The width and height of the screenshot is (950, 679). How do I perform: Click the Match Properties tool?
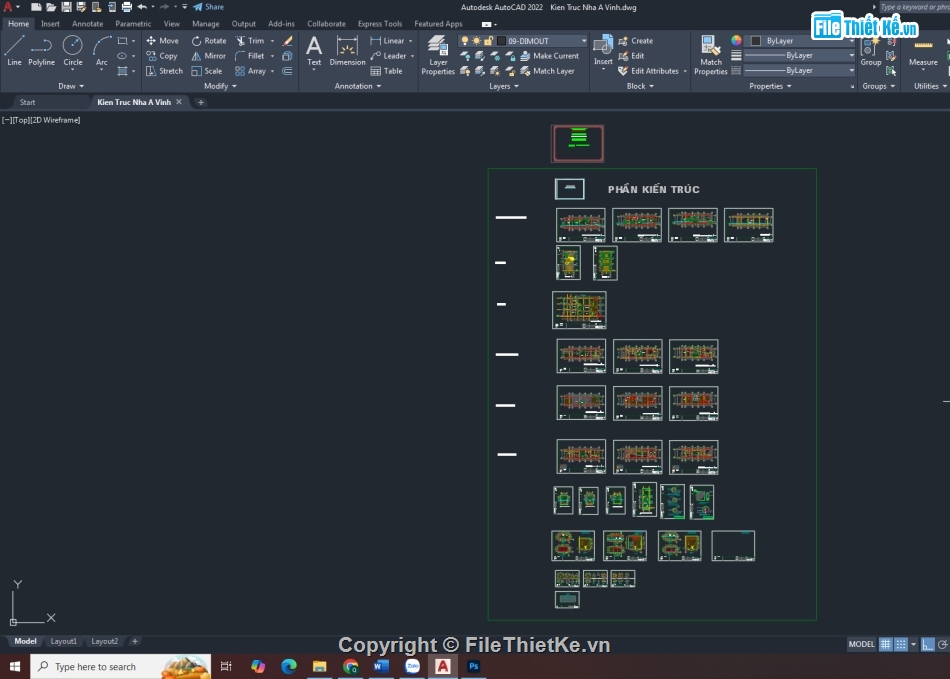710,55
